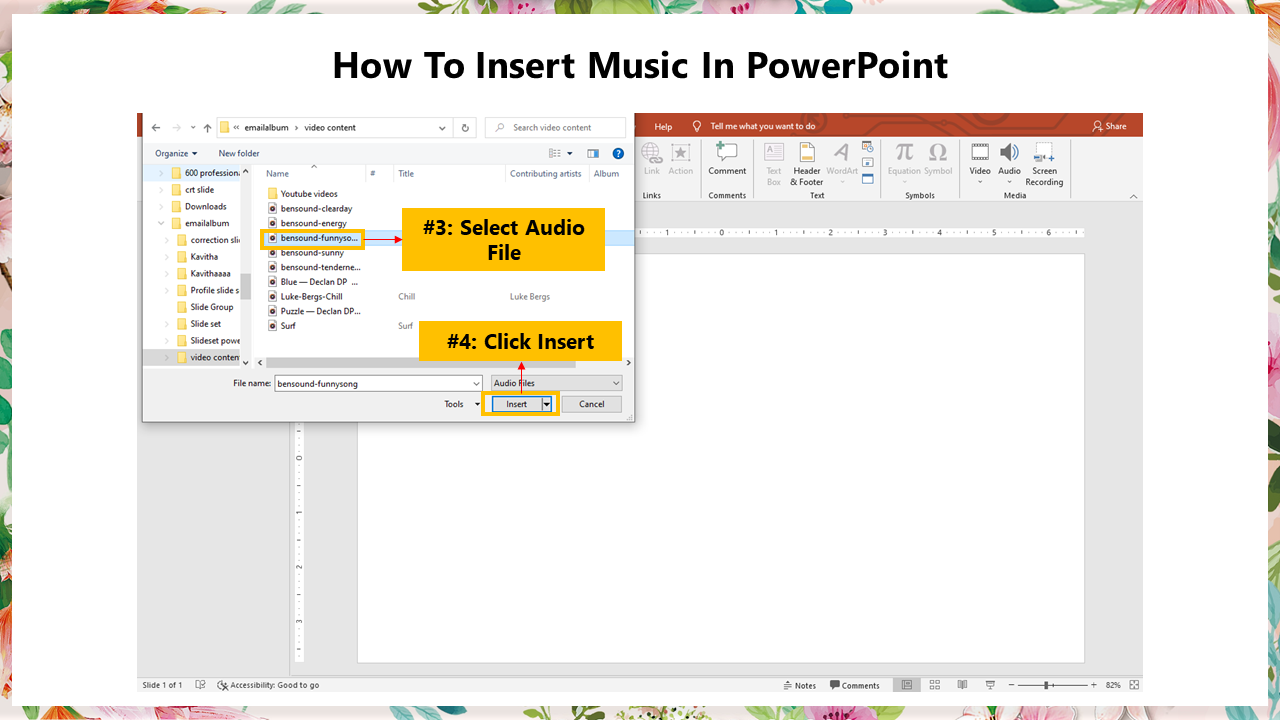Open the address path history dropdown
1280x720 pixels.
click(x=443, y=128)
